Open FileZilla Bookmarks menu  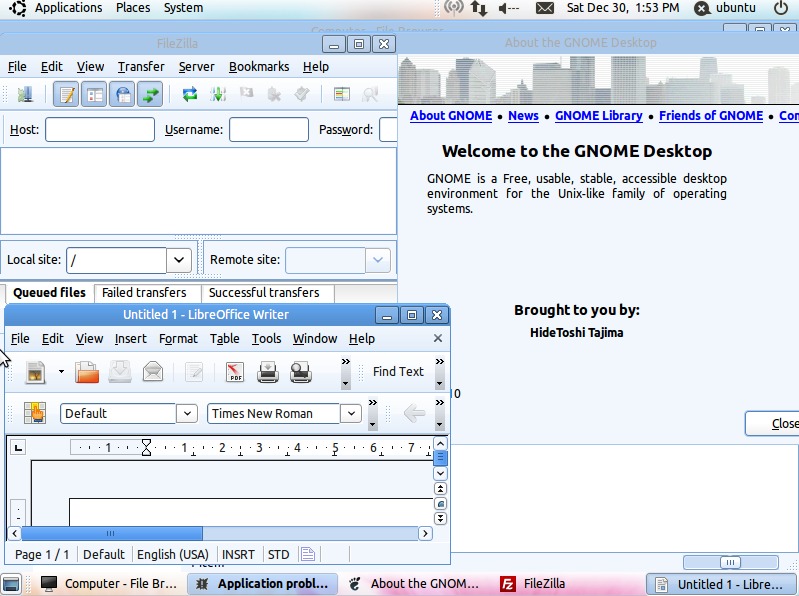pos(259,67)
